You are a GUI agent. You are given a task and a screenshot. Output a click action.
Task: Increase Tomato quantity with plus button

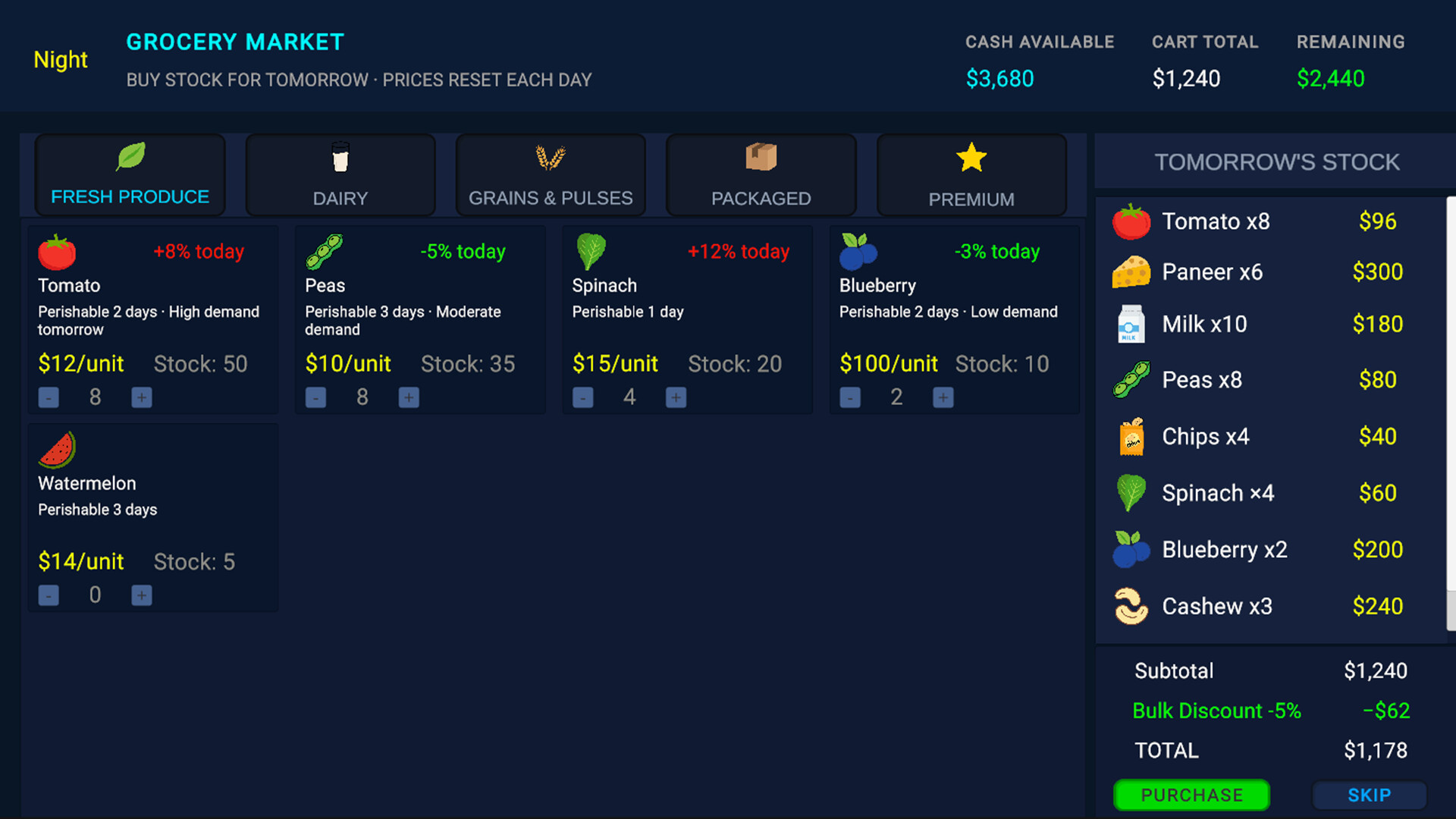(x=141, y=397)
